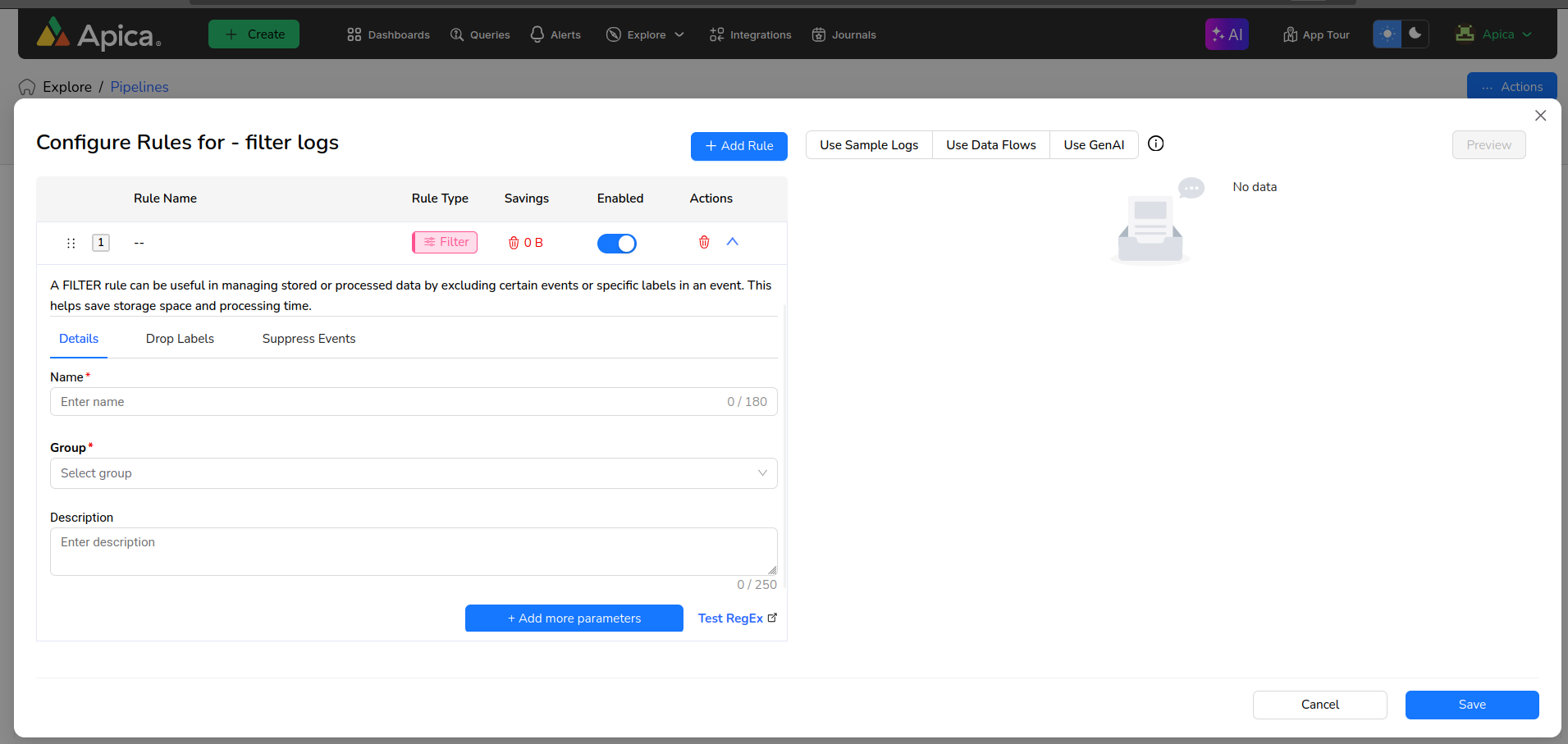Open the AI assistant icon button
Viewport: 1568px width, 744px height.
click(1226, 34)
